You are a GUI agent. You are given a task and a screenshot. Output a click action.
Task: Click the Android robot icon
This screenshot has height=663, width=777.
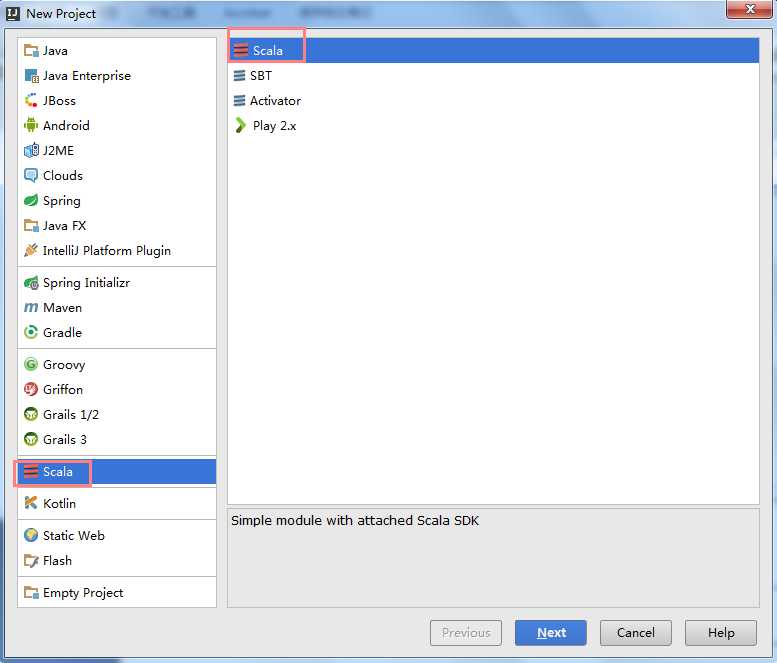(31, 125)
